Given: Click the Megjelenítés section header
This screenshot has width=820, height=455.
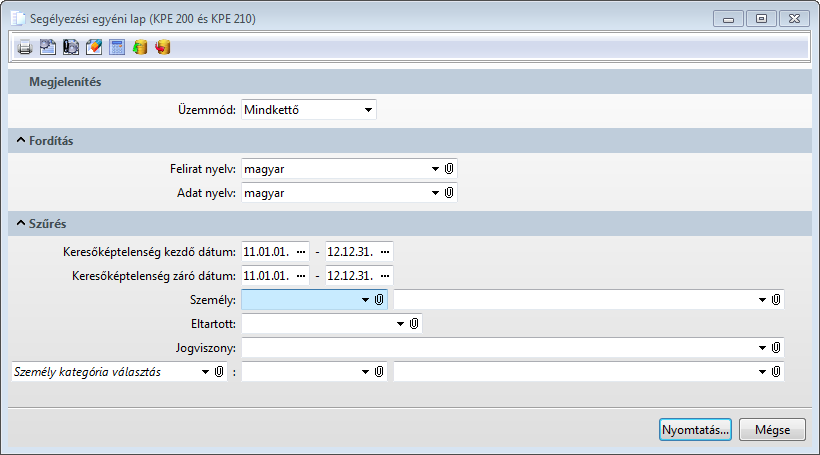Looking at the screenshot, I should click(409, 82).
